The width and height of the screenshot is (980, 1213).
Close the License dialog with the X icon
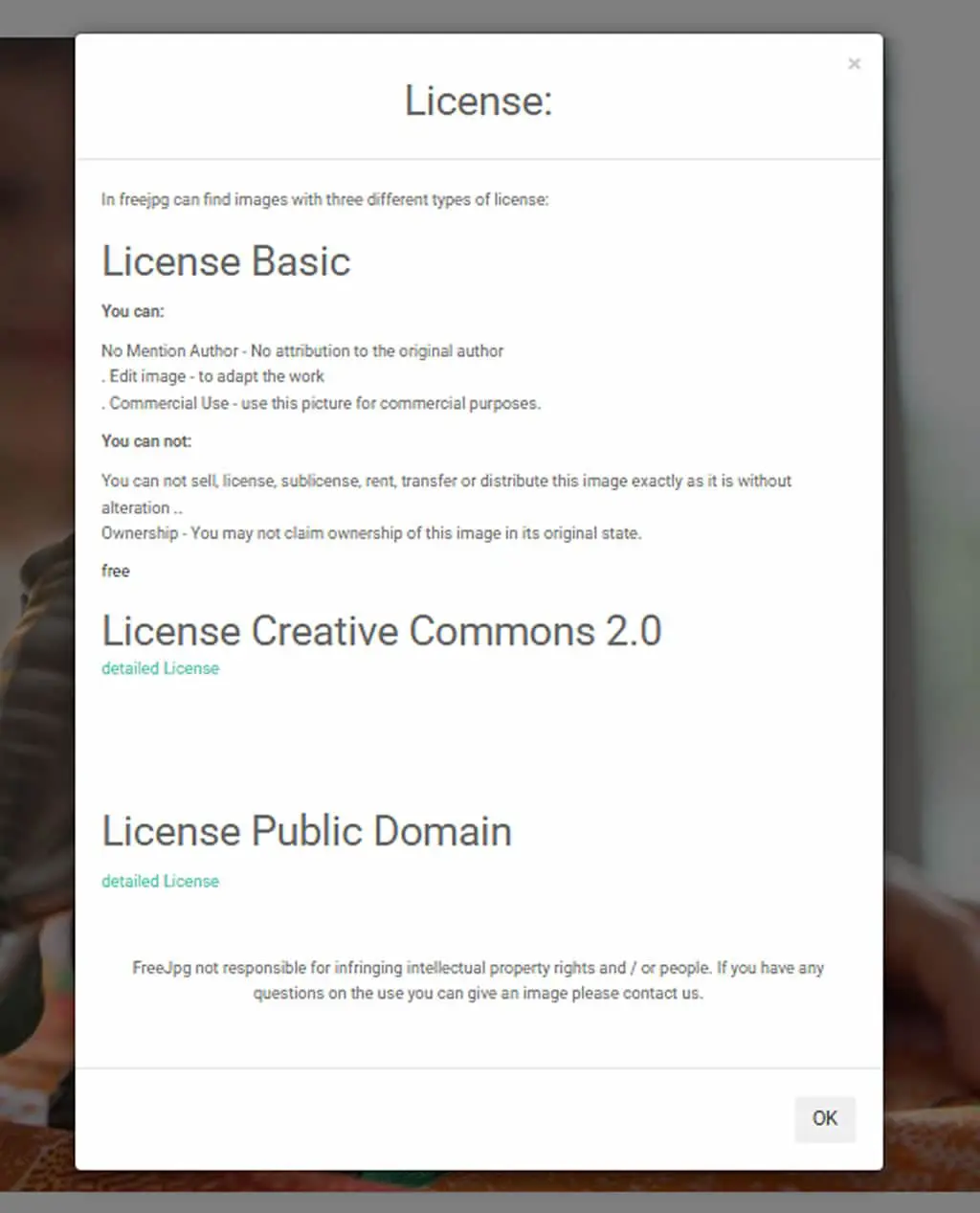tap(854, 64)
